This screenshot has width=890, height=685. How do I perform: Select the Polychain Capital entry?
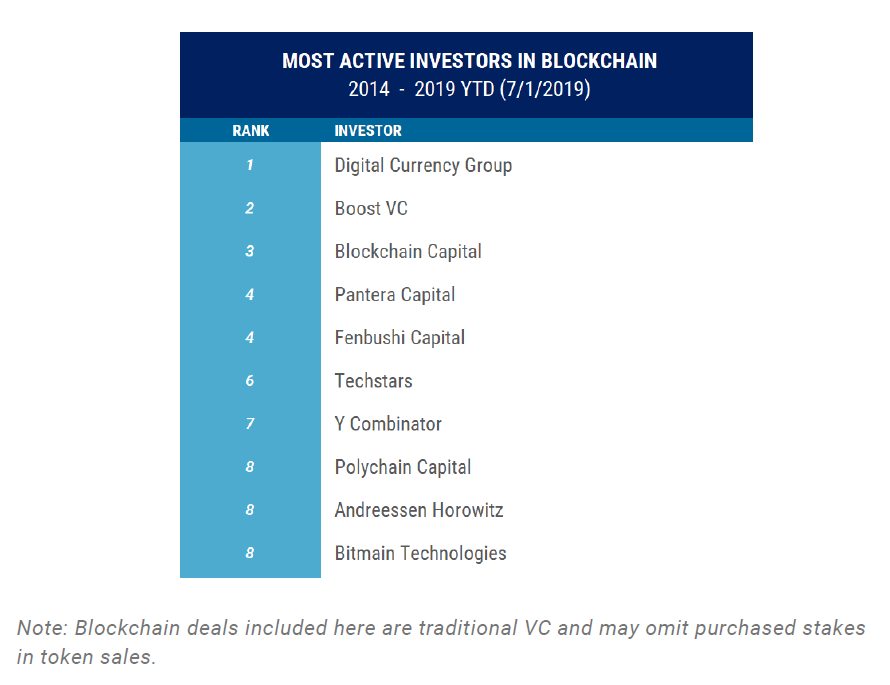pyautogui.click(x=403, y=466)
